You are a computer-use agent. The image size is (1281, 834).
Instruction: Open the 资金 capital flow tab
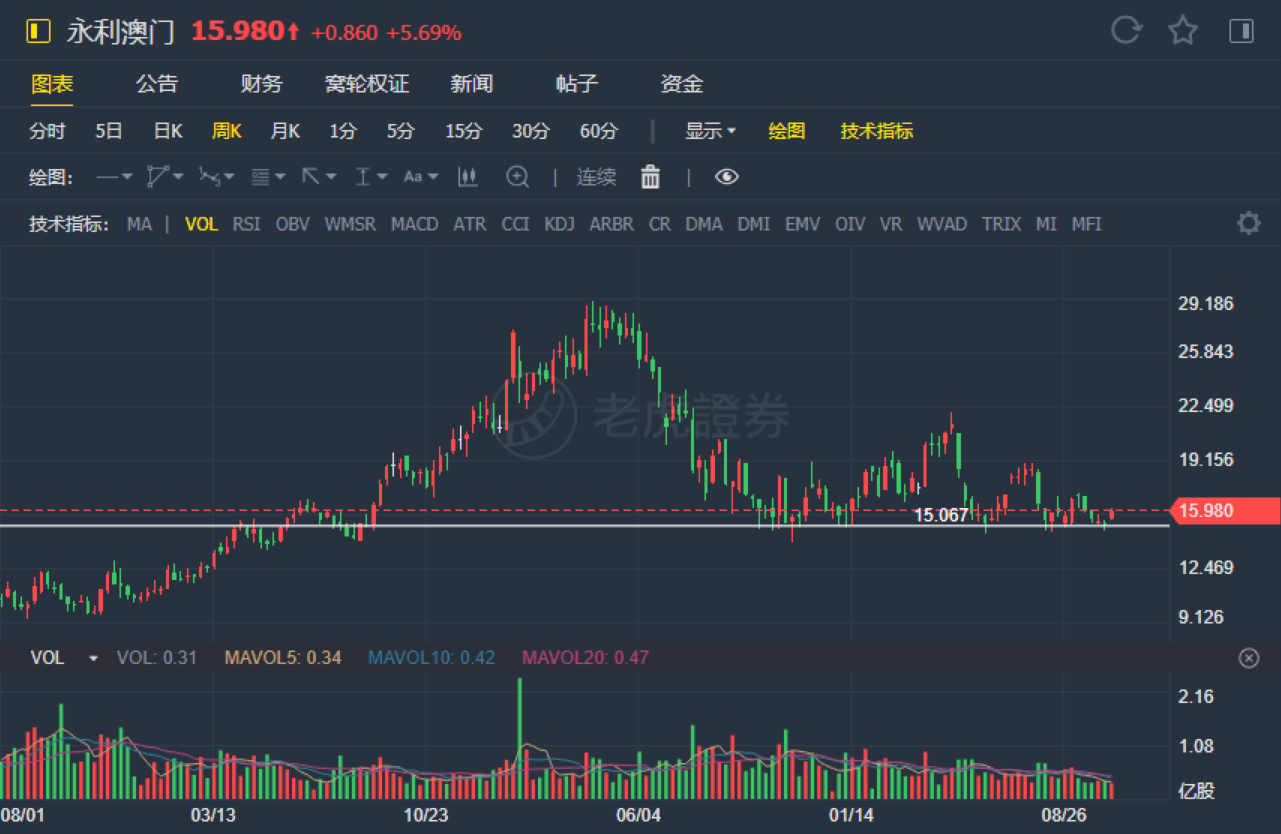tap(682, 84)
